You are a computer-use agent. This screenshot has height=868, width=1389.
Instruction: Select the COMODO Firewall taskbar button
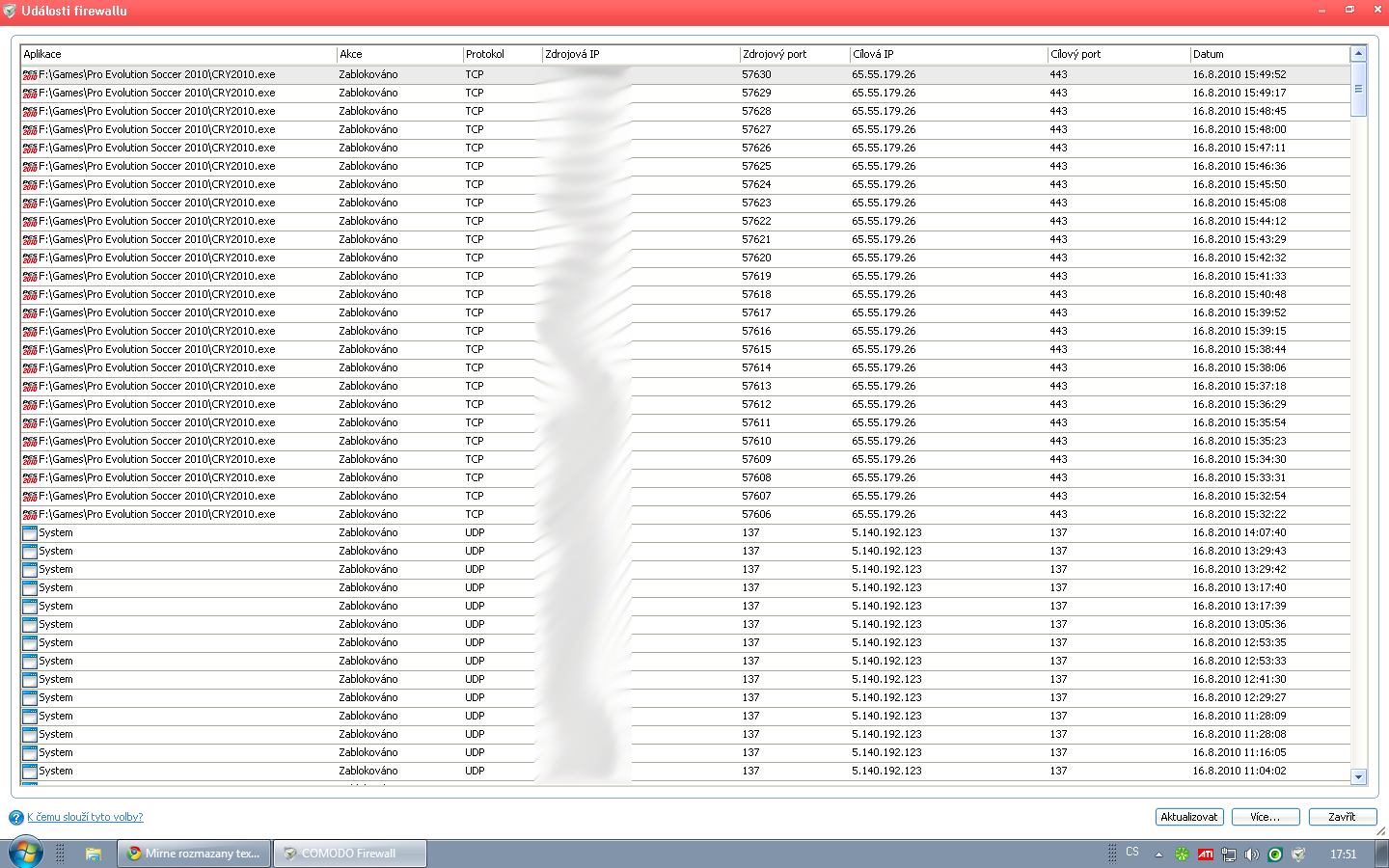(x=350, y=854)
